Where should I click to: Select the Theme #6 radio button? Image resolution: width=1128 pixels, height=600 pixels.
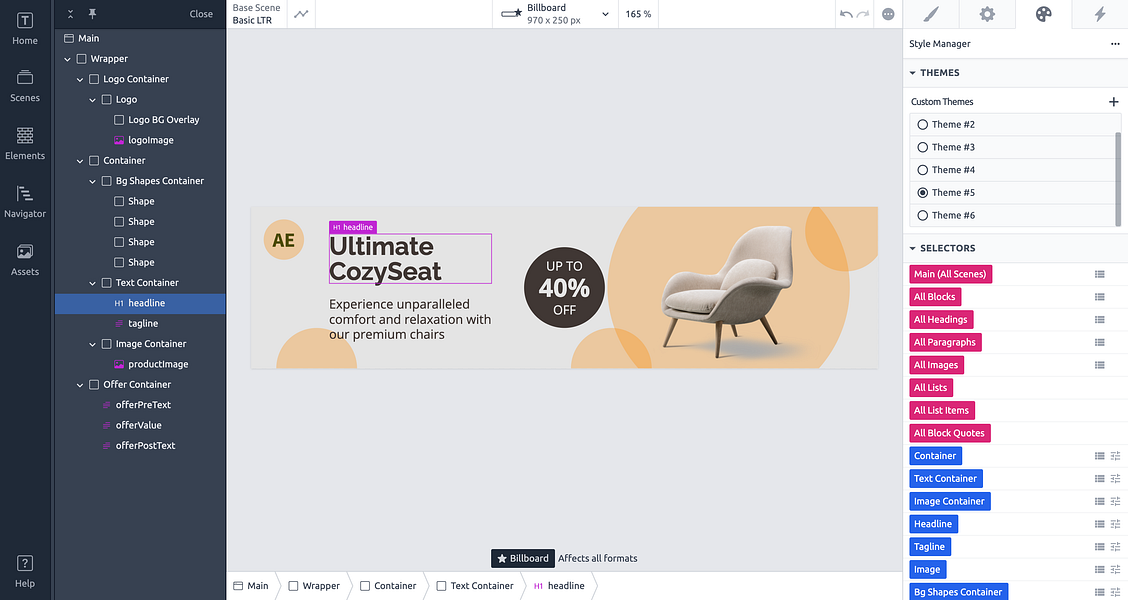[922, 215]
